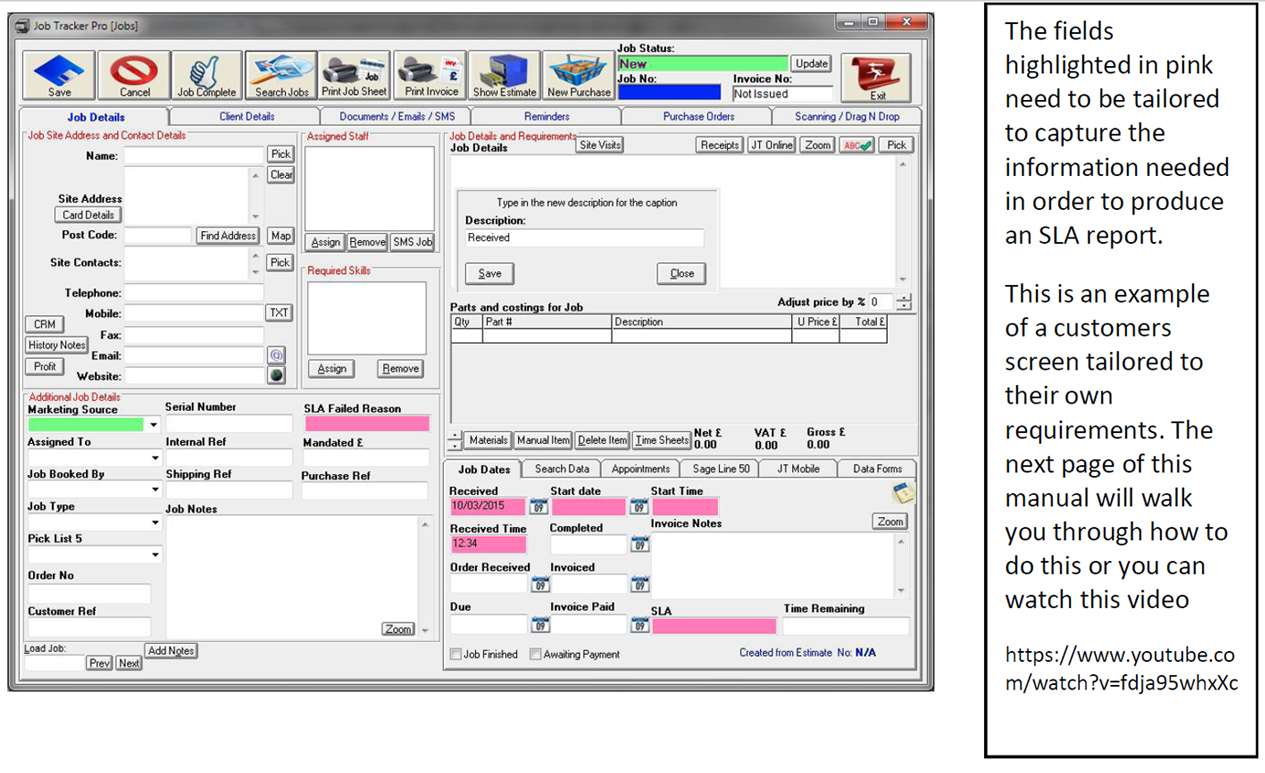Screen dimensions: 1265x773
Task: Open Search Jobs from toolbar
Action: click(281, 76)
